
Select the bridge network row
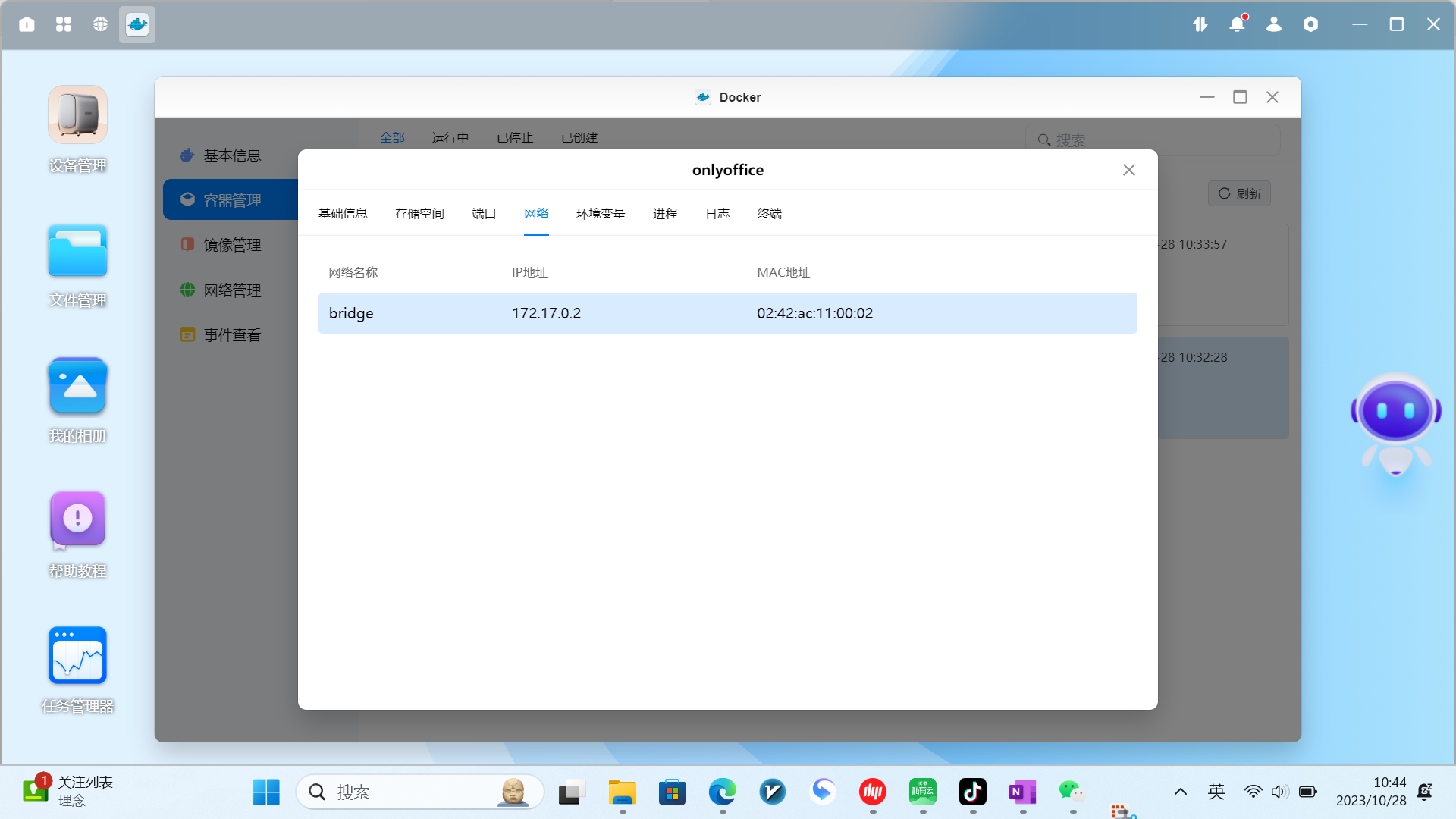coord(727,313)
